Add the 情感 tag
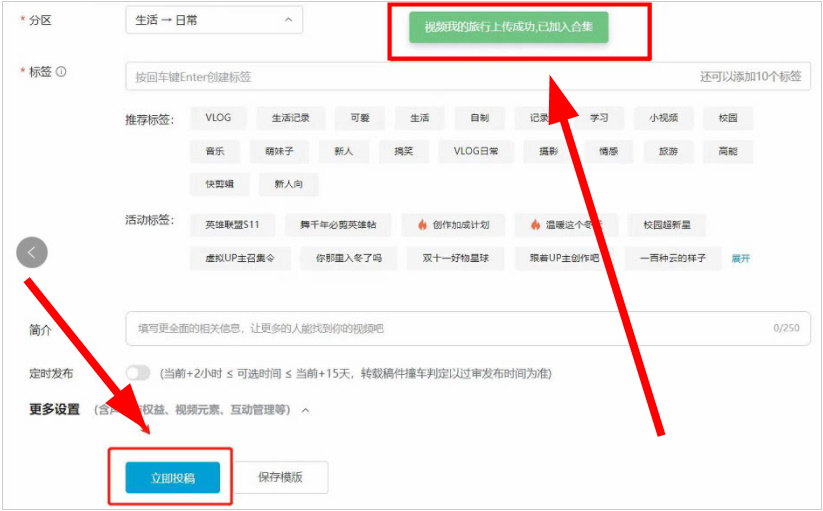823x511 pixels. (x=608, y=151)
